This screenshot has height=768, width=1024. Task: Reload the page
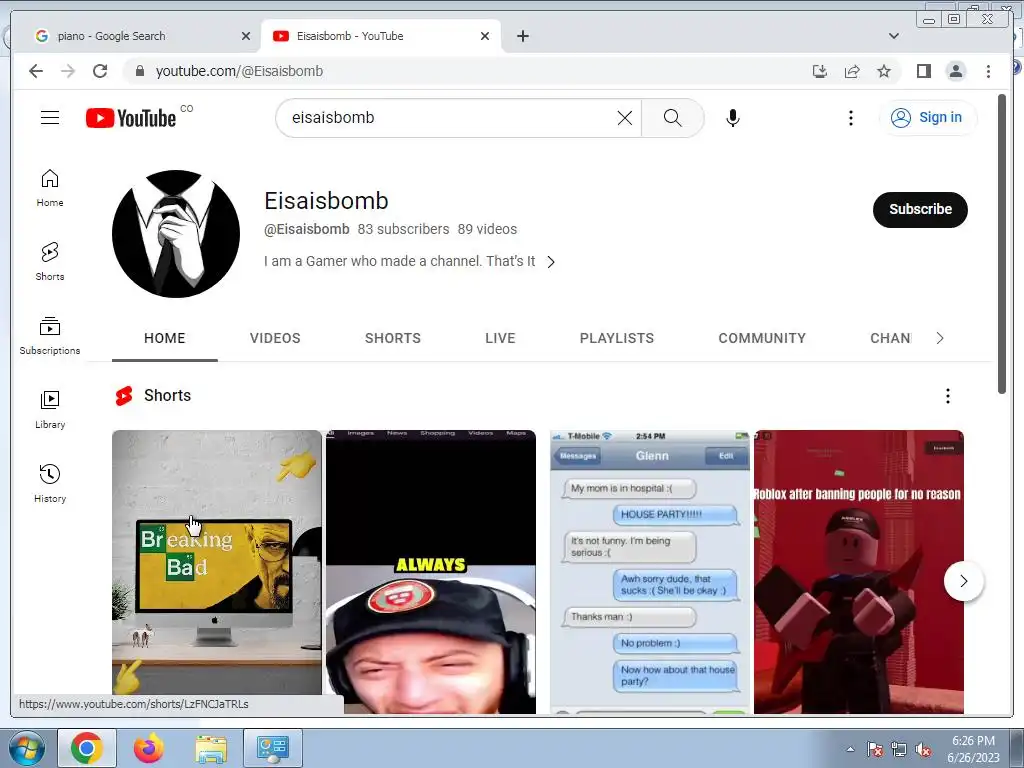pos(100,71)
